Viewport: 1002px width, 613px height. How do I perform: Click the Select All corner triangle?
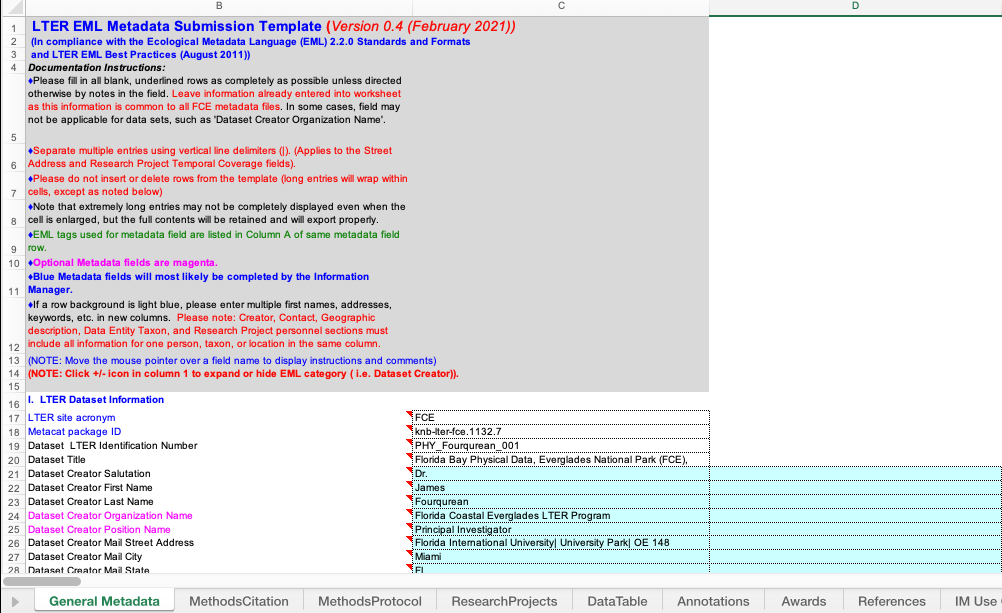14,7
